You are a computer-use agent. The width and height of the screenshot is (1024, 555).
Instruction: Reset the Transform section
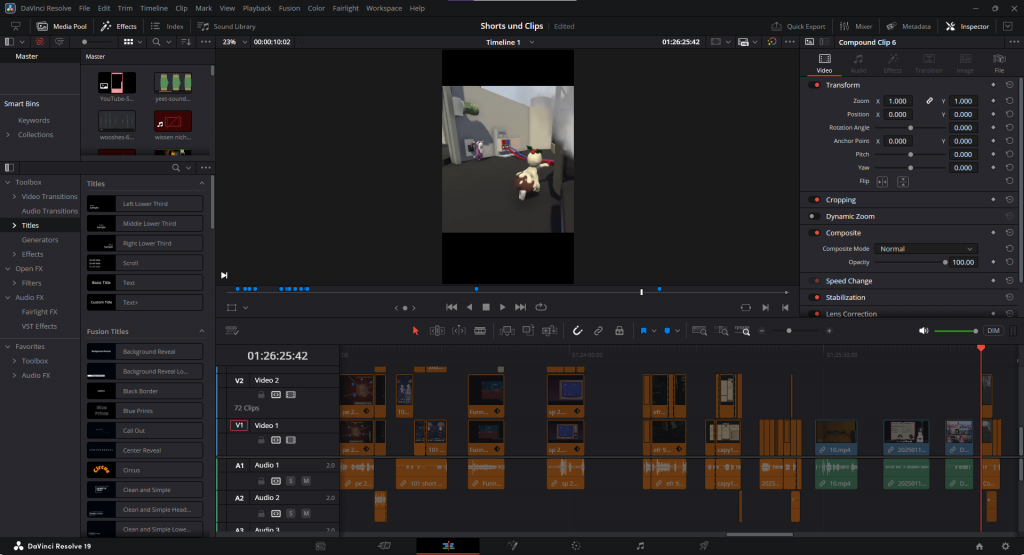[1009, 85]
